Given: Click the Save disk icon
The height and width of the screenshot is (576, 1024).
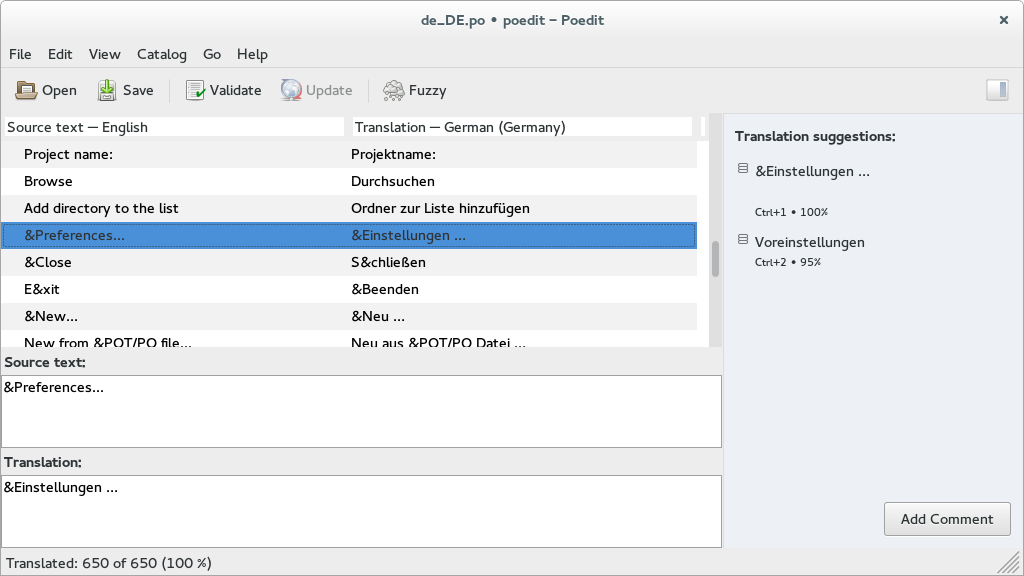Looking at the screenshot, I should 107,91.
